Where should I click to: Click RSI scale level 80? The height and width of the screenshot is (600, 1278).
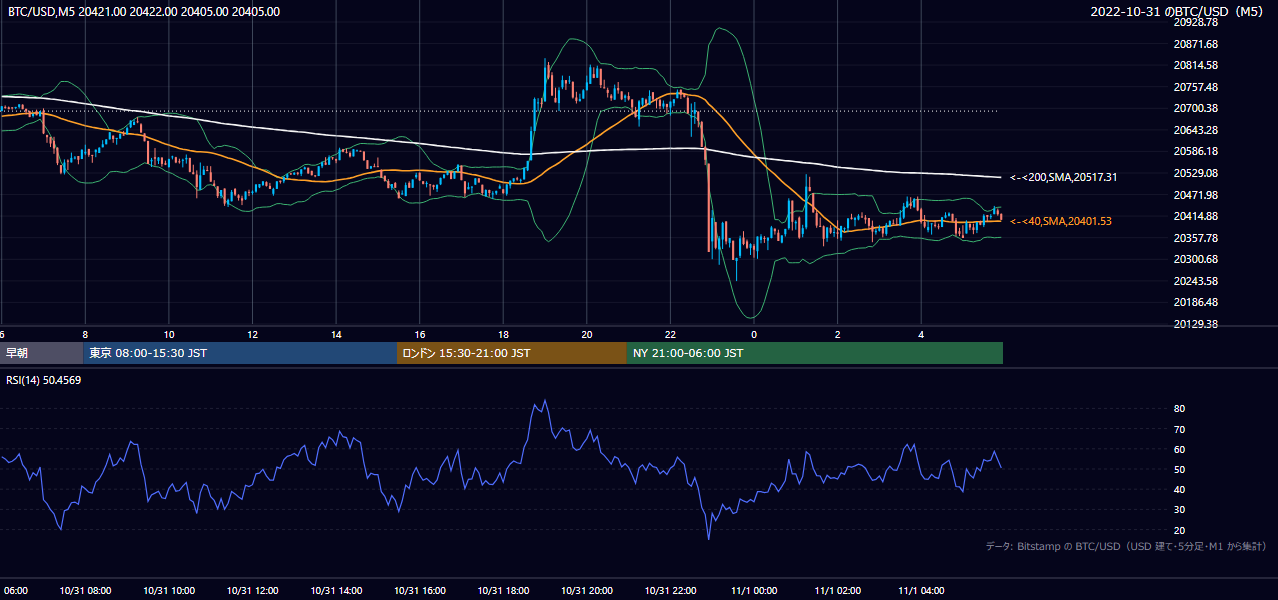1179,409
